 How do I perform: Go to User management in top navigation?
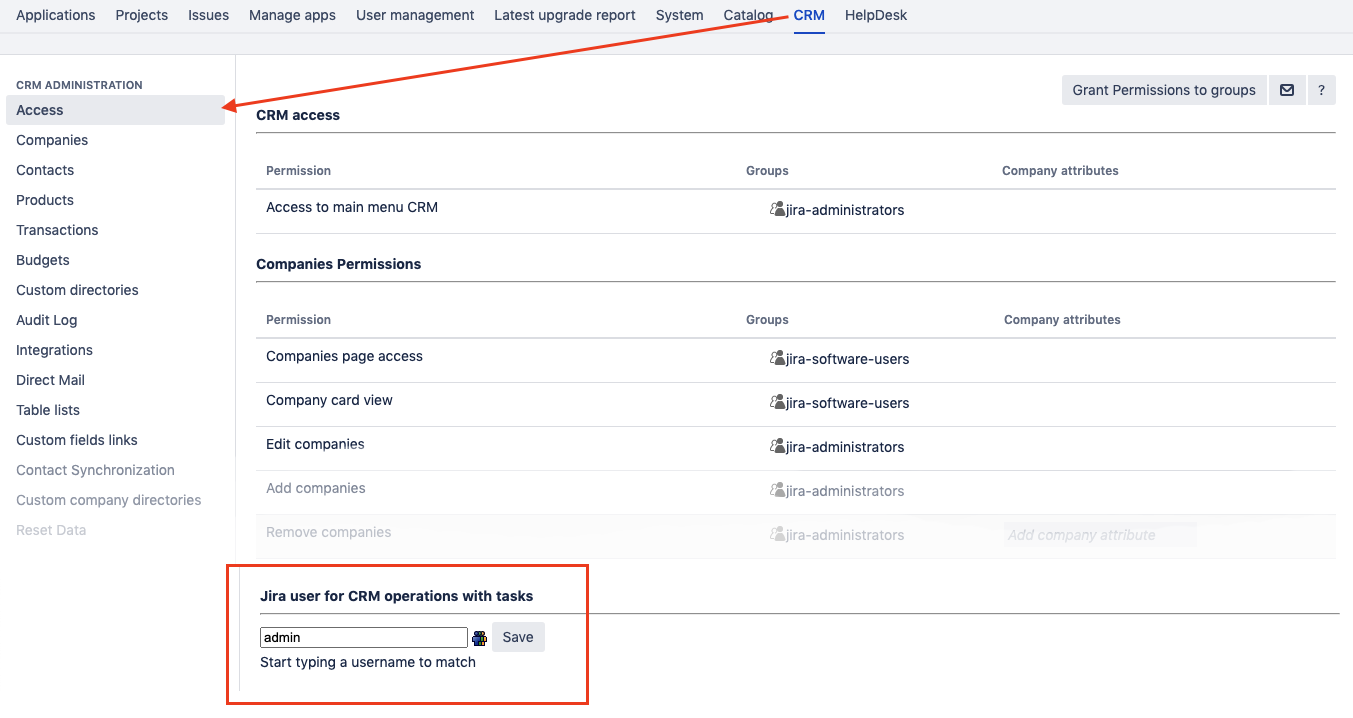(415, 15)
